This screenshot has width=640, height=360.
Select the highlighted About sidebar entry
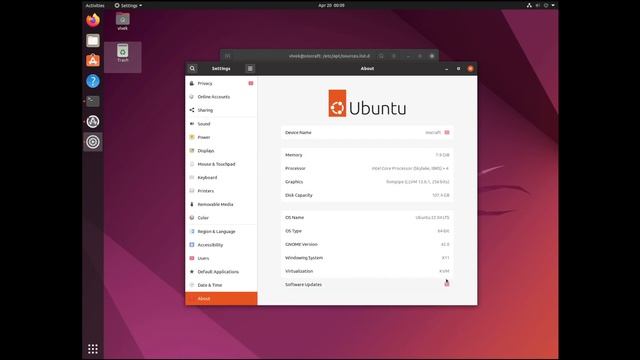[221, 299]
